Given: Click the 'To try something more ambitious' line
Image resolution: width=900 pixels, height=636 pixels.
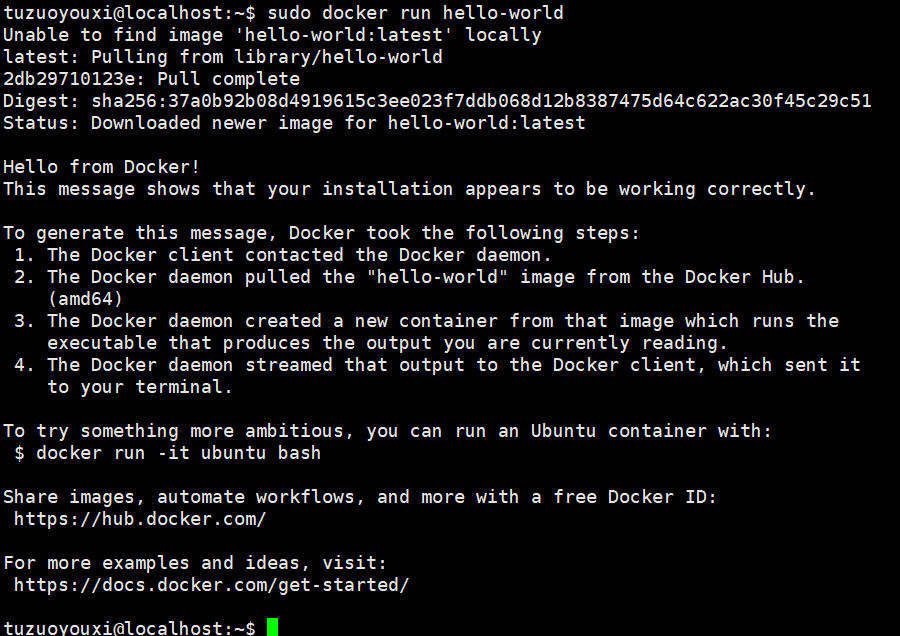Looking at the screenshot, I should point(387,431).
